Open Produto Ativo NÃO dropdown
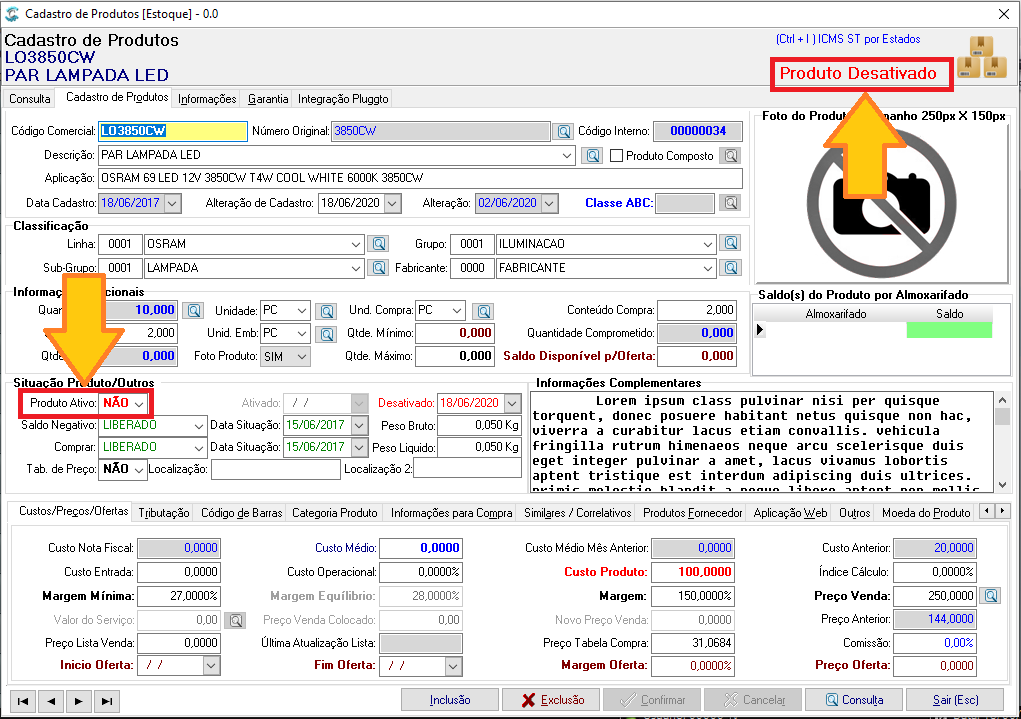 coord(139,404)
